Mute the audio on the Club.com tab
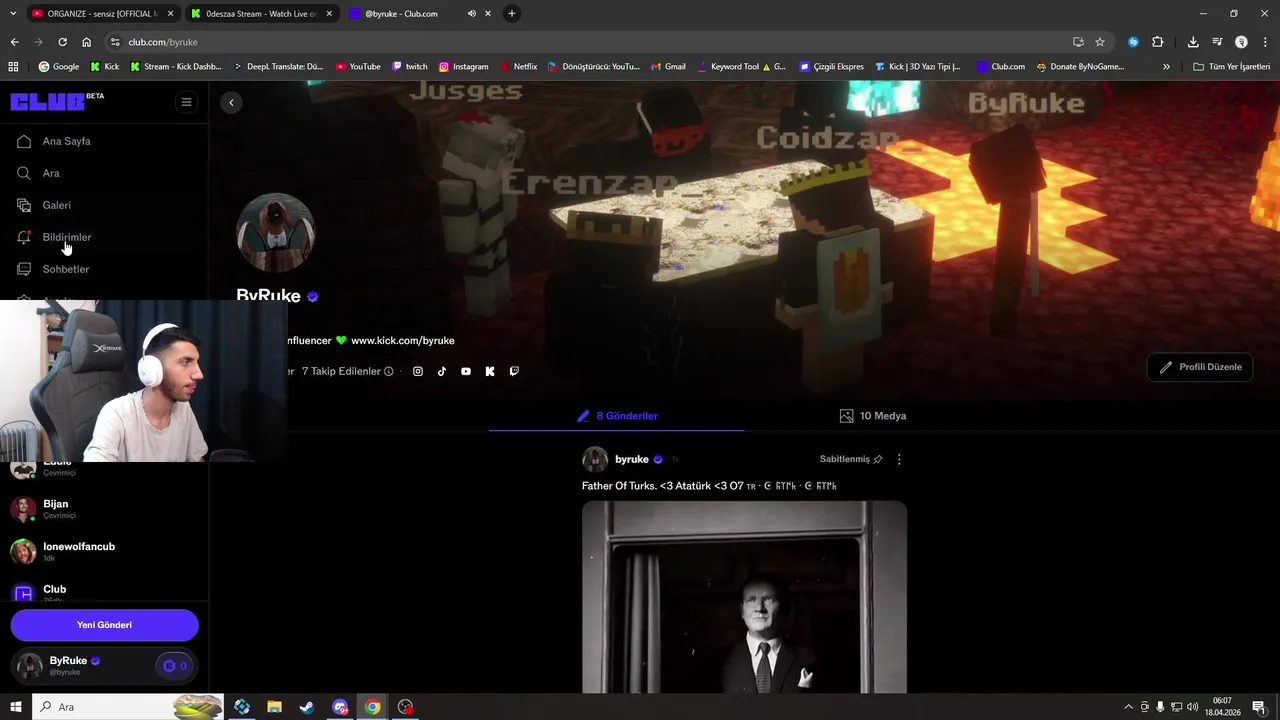 coord(472,13)
